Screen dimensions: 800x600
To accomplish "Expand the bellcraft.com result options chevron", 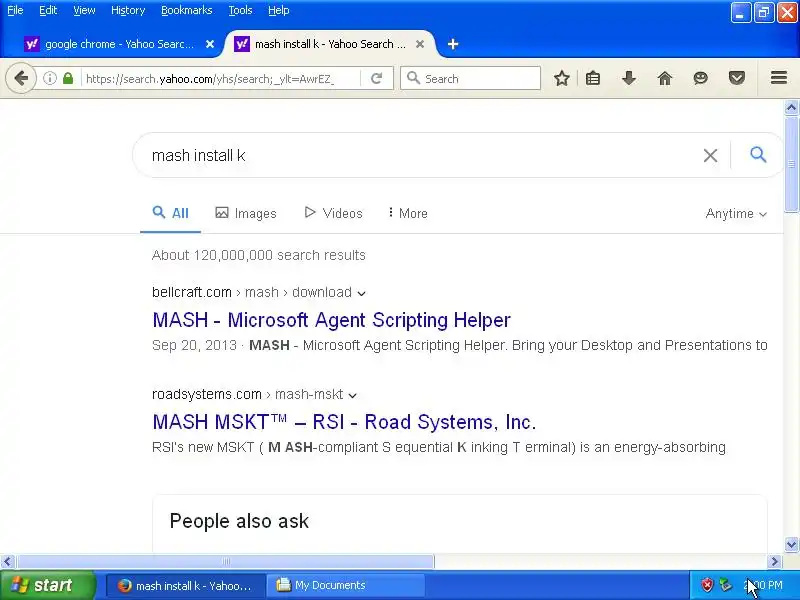I will click(x=361, y=293).
